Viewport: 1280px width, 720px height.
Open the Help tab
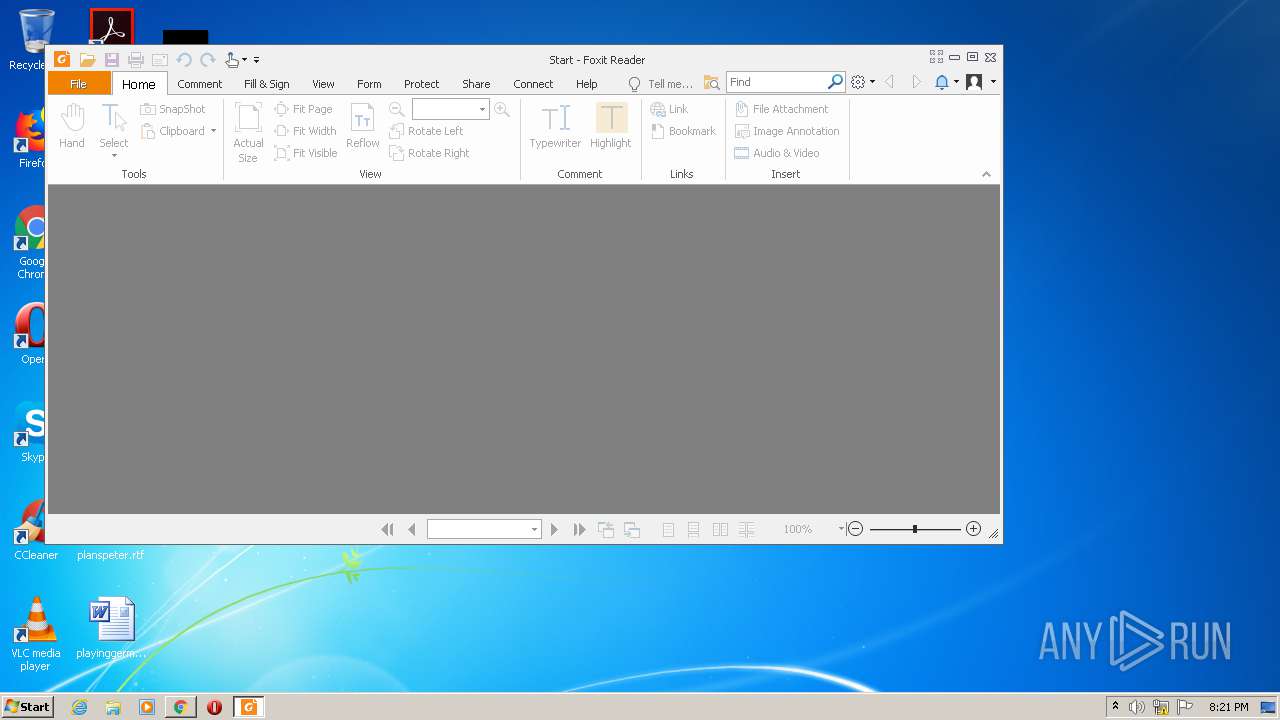coord(587,84)
